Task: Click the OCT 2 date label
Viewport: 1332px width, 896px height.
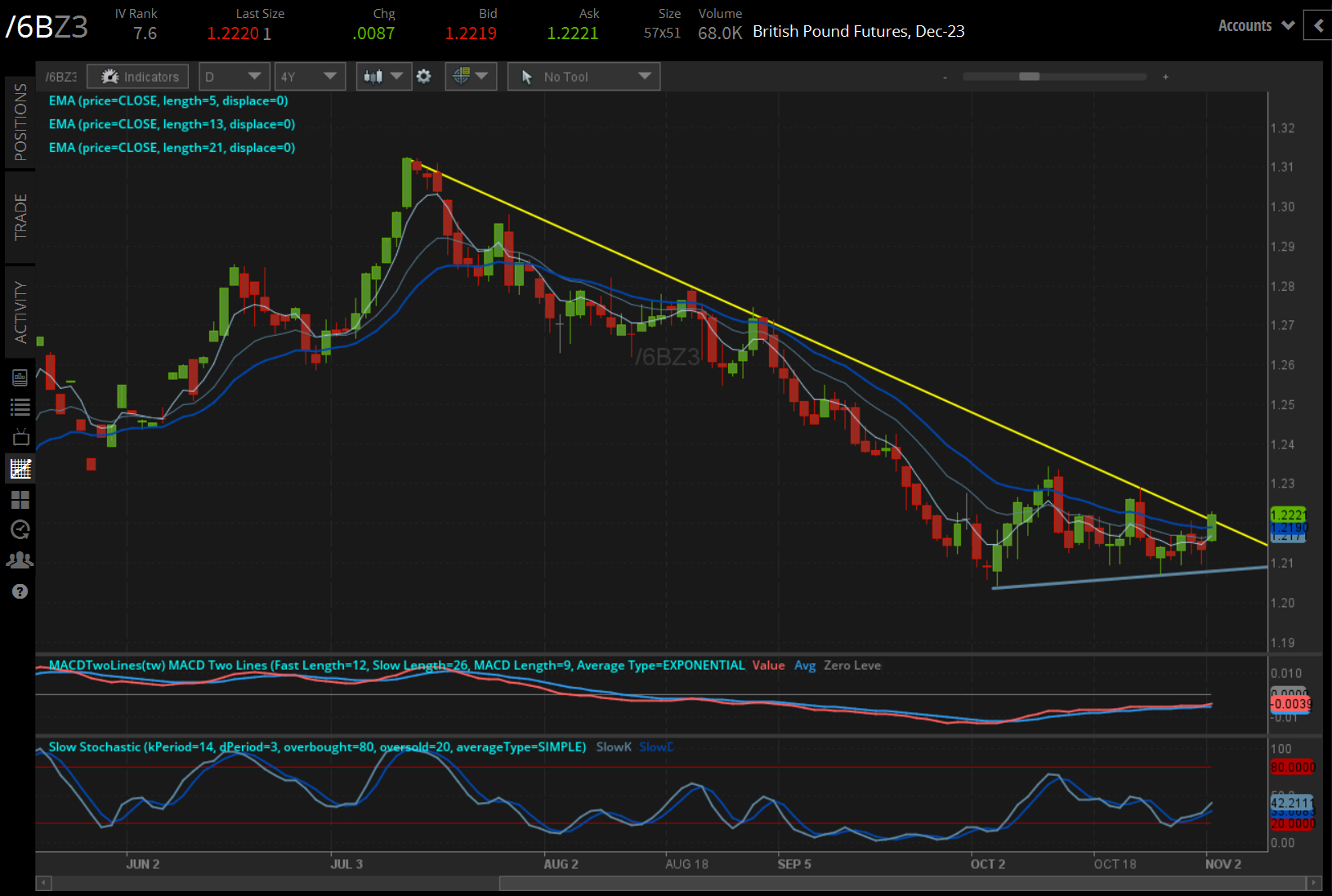Action: click(988, 864)
